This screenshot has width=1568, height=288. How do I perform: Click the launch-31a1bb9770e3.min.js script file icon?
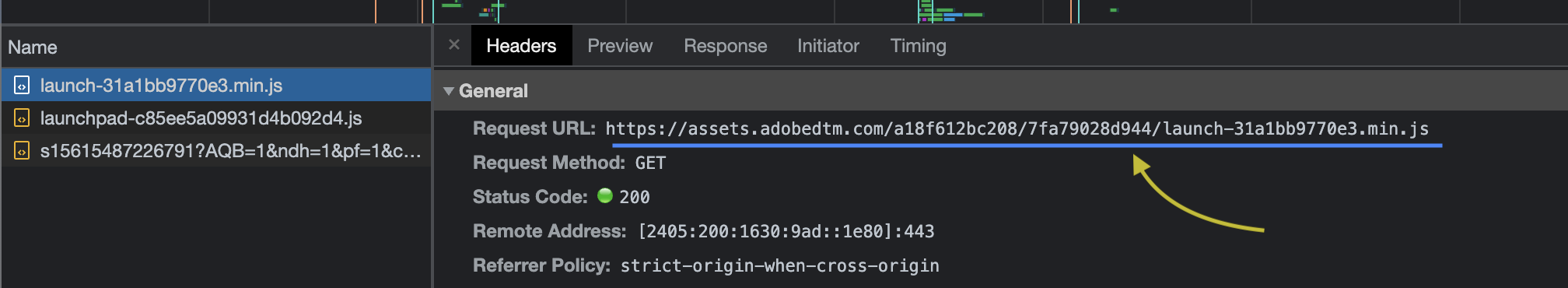(22, 85)
